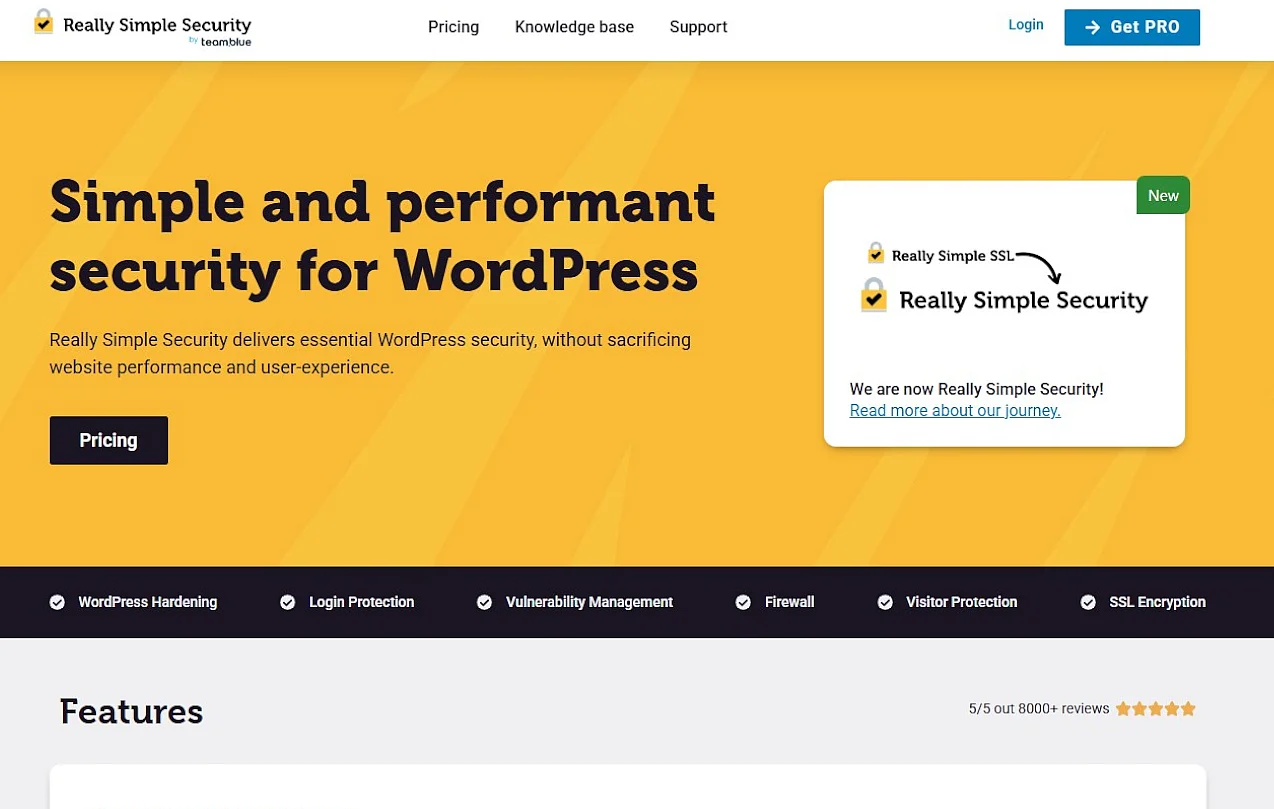Viewport: 1274px width, 809px height.
Task: Click the 'Simple and performant security' headline
Action: click(382, 236)
